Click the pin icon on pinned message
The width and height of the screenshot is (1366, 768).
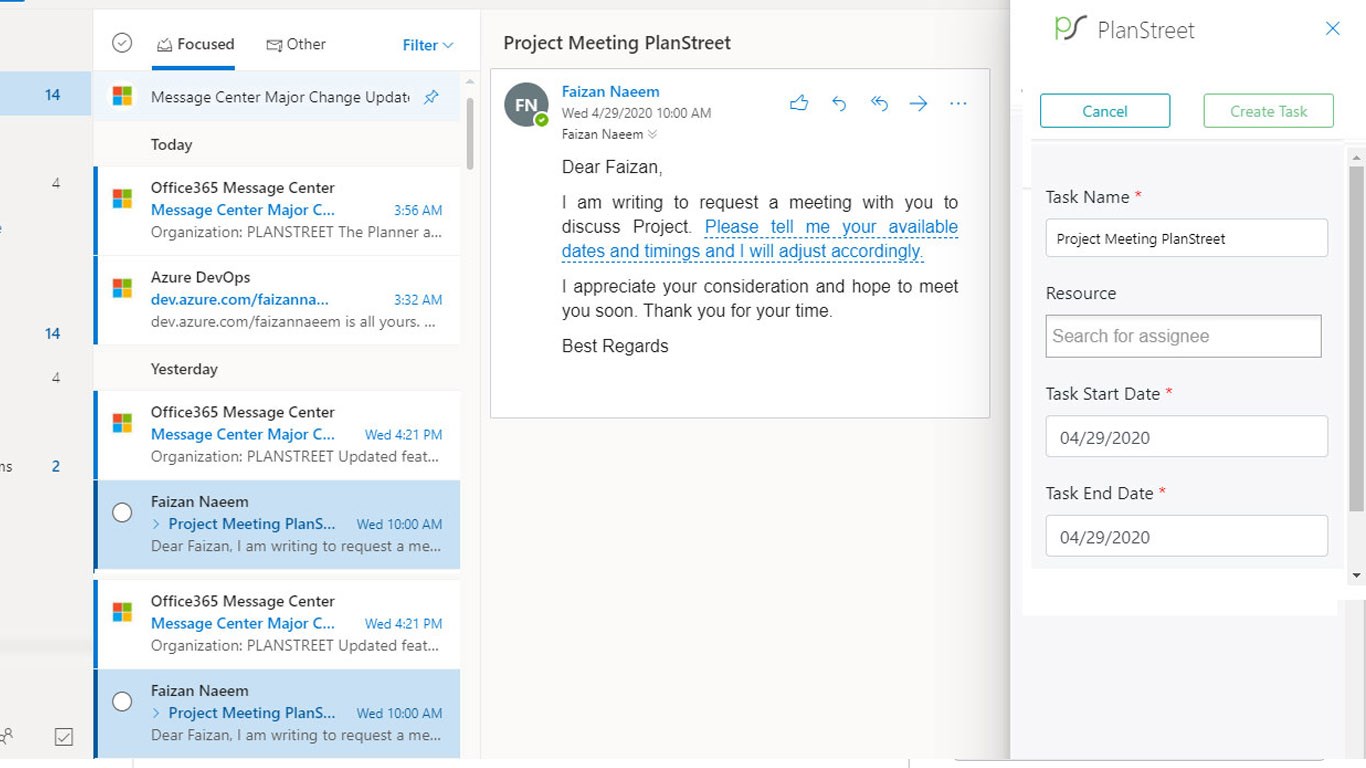coord(431,97)
